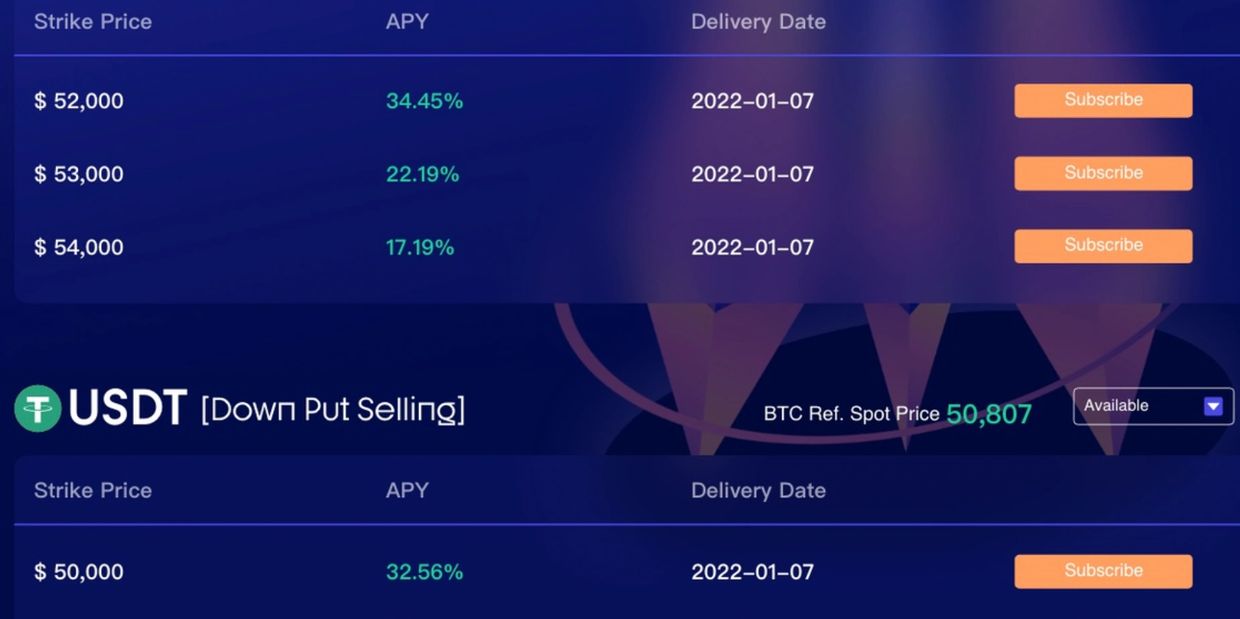Select the $52,000 strike price value
This screenshot has width=1240, height=619.
[x=79, y=101]
